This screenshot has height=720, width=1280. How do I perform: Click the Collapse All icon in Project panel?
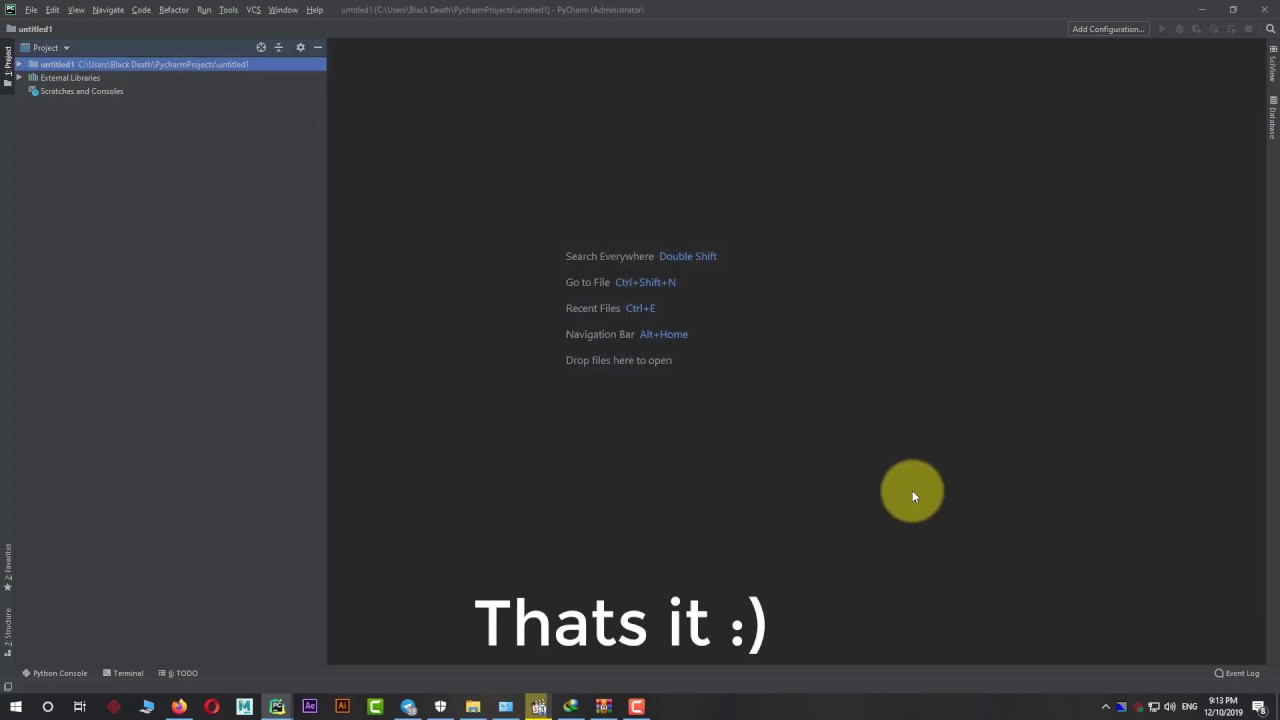click(279, 47)
